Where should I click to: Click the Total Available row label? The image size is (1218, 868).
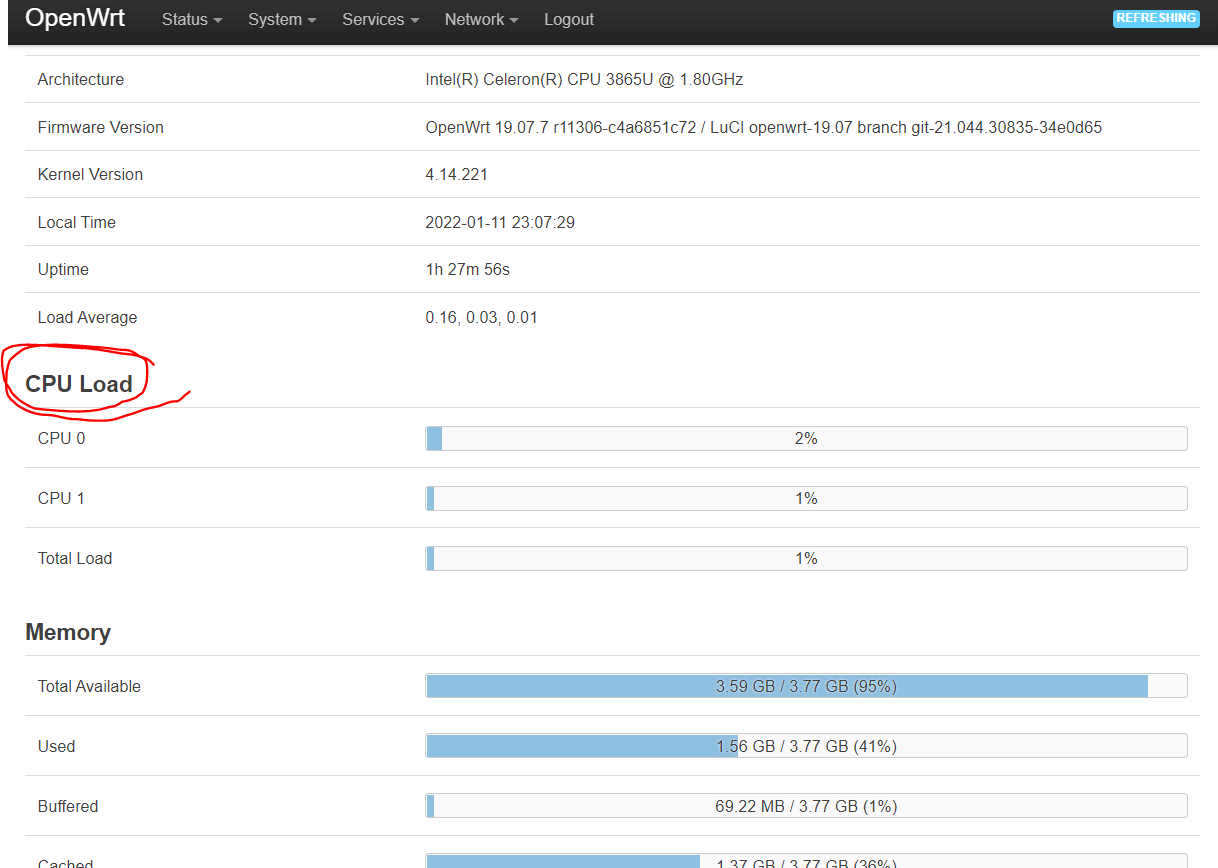pyautogui.click(x=89, y=686)
